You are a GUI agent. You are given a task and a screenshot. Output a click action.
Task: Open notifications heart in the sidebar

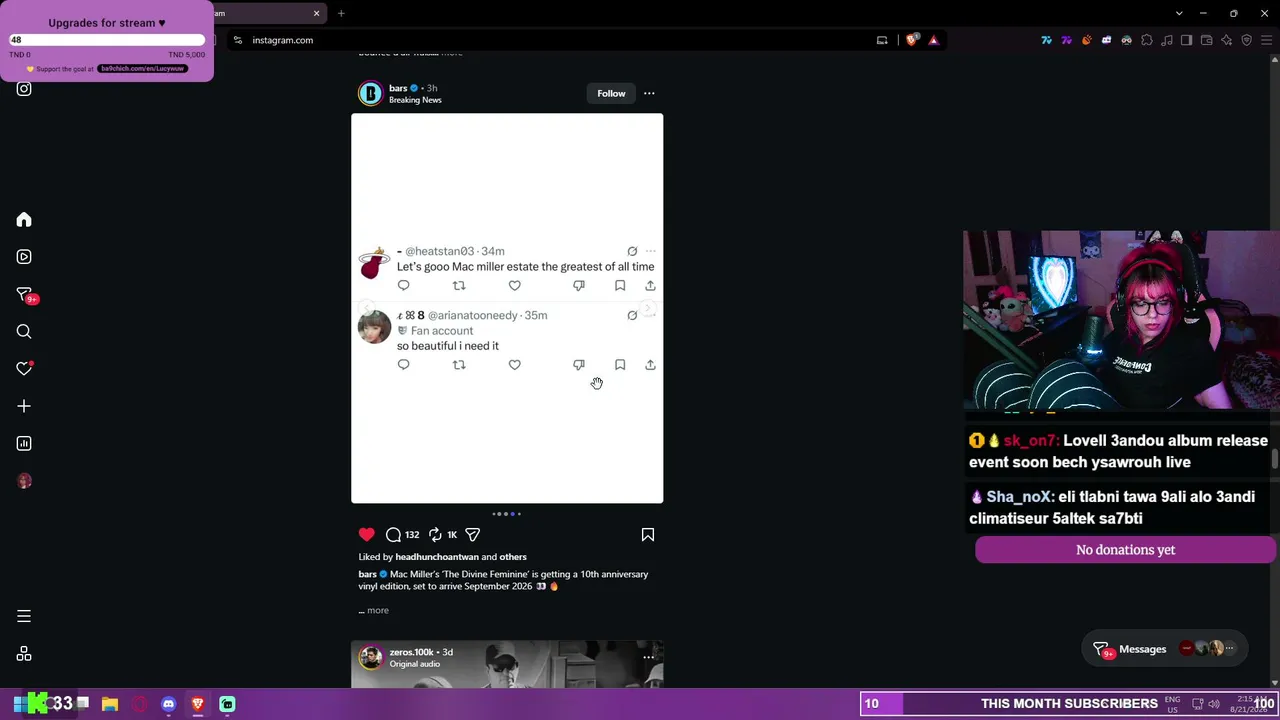coord(24,369)
